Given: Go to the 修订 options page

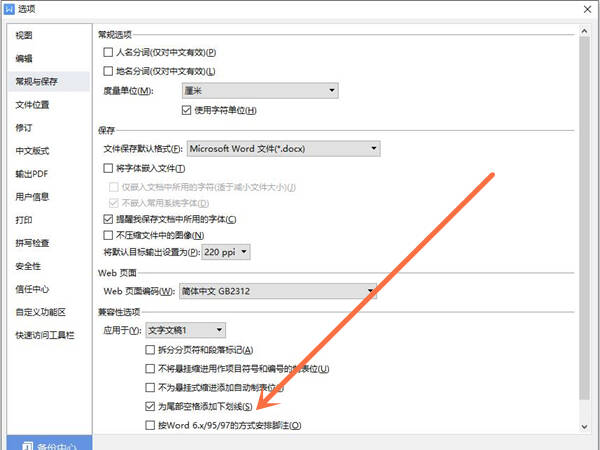Looking at the screenshot, I should (24, 128).
